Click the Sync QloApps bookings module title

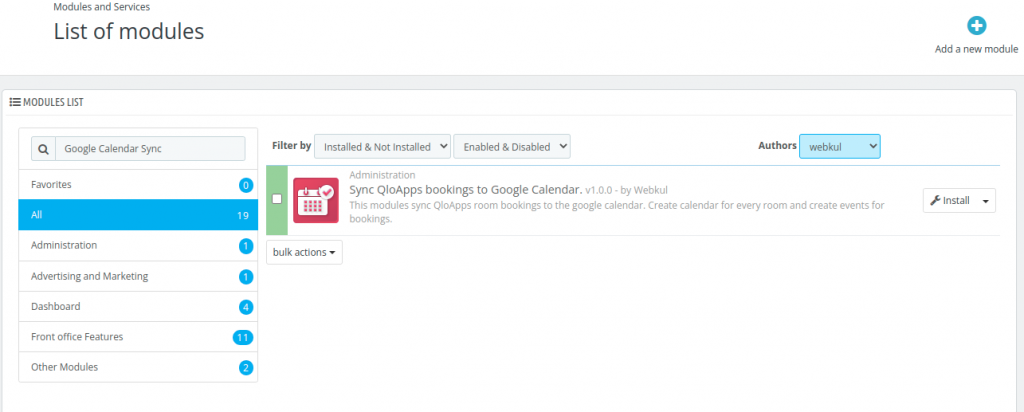[466, 189]
